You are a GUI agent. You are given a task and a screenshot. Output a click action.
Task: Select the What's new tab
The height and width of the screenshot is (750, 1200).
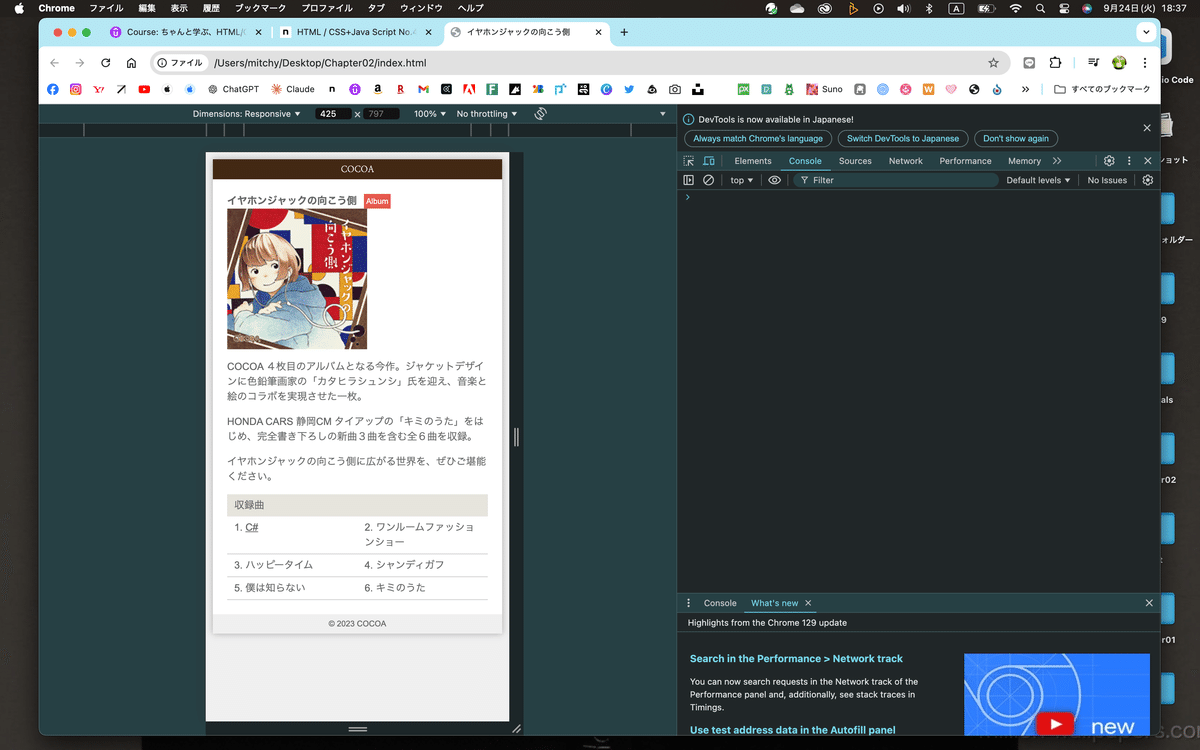pos(774,603)
